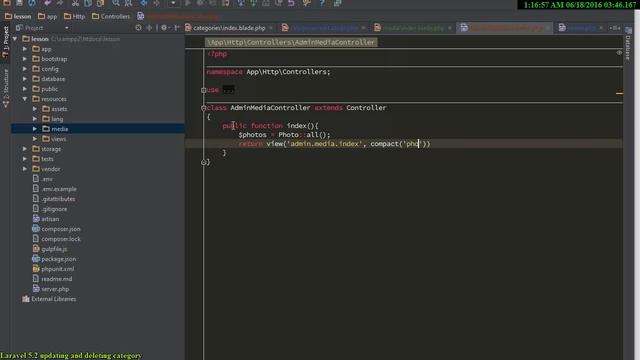This screenshot has height=360, width=640.
Task: Click inspection eye icon at editor top right
Action: [619, 53]
